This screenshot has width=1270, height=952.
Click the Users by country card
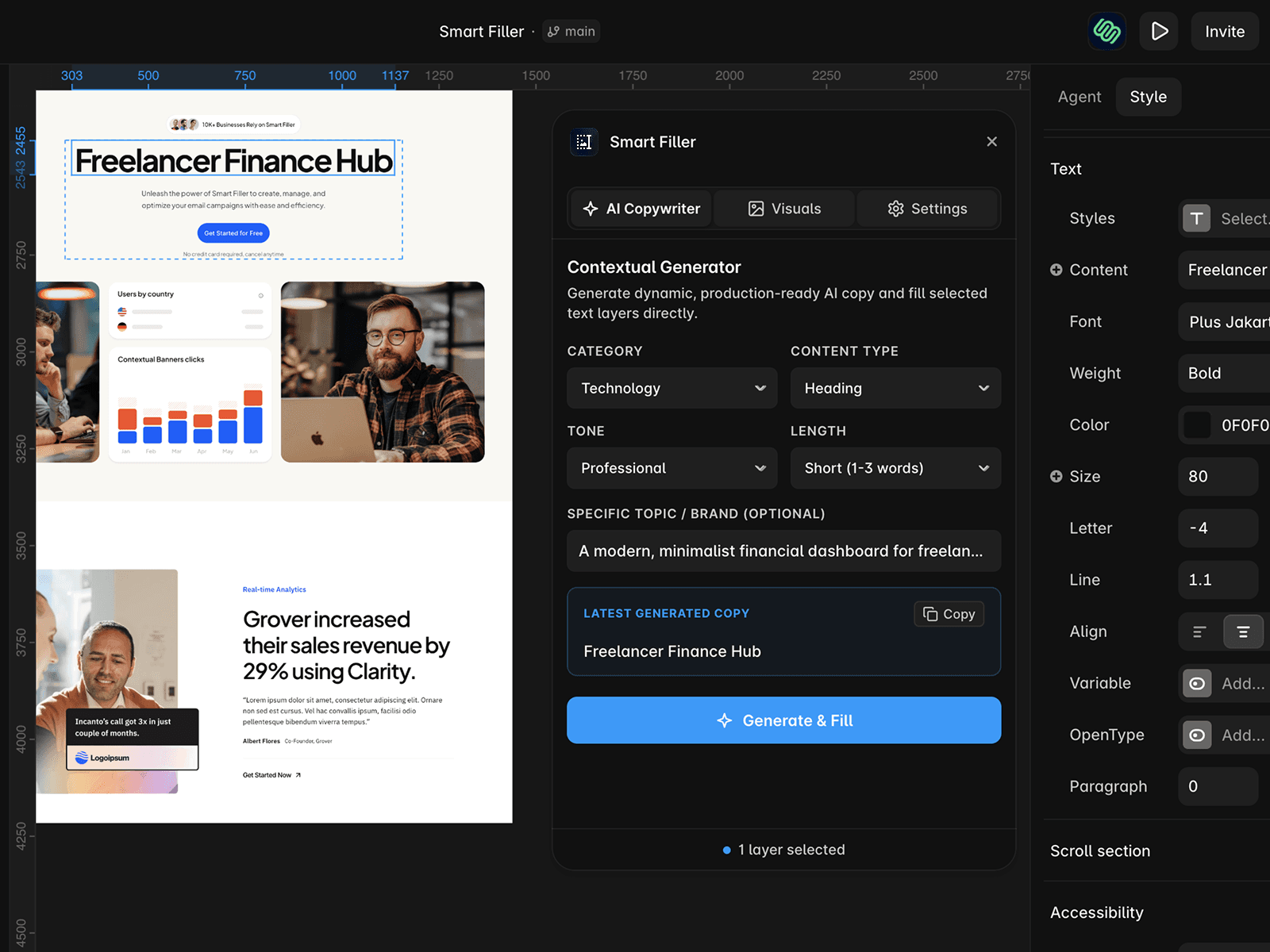[x=190, y=310]
